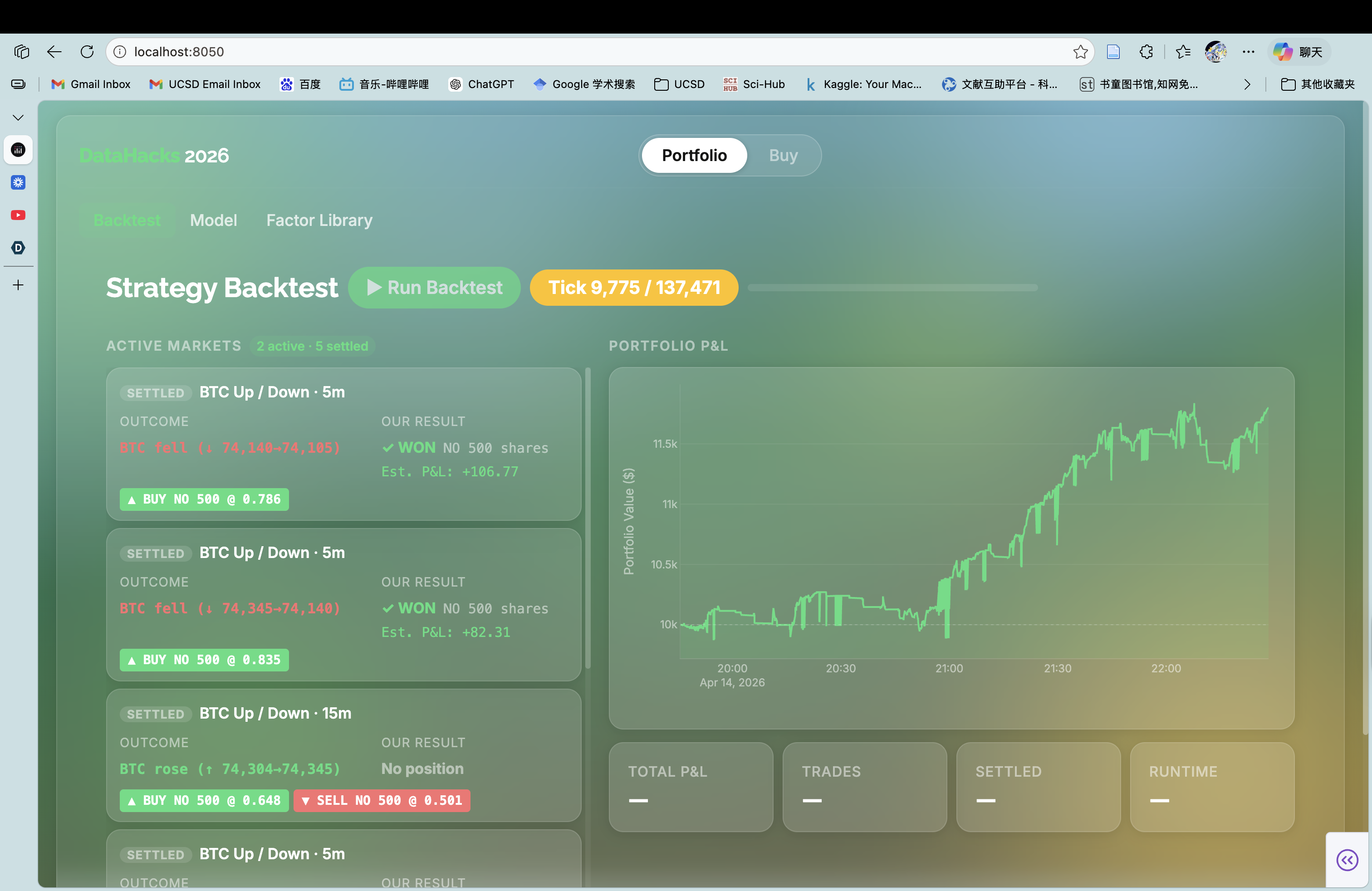Add new sidebar item with plus
The width and height of the screenshot is (1372, 891).
coord(19,285)
